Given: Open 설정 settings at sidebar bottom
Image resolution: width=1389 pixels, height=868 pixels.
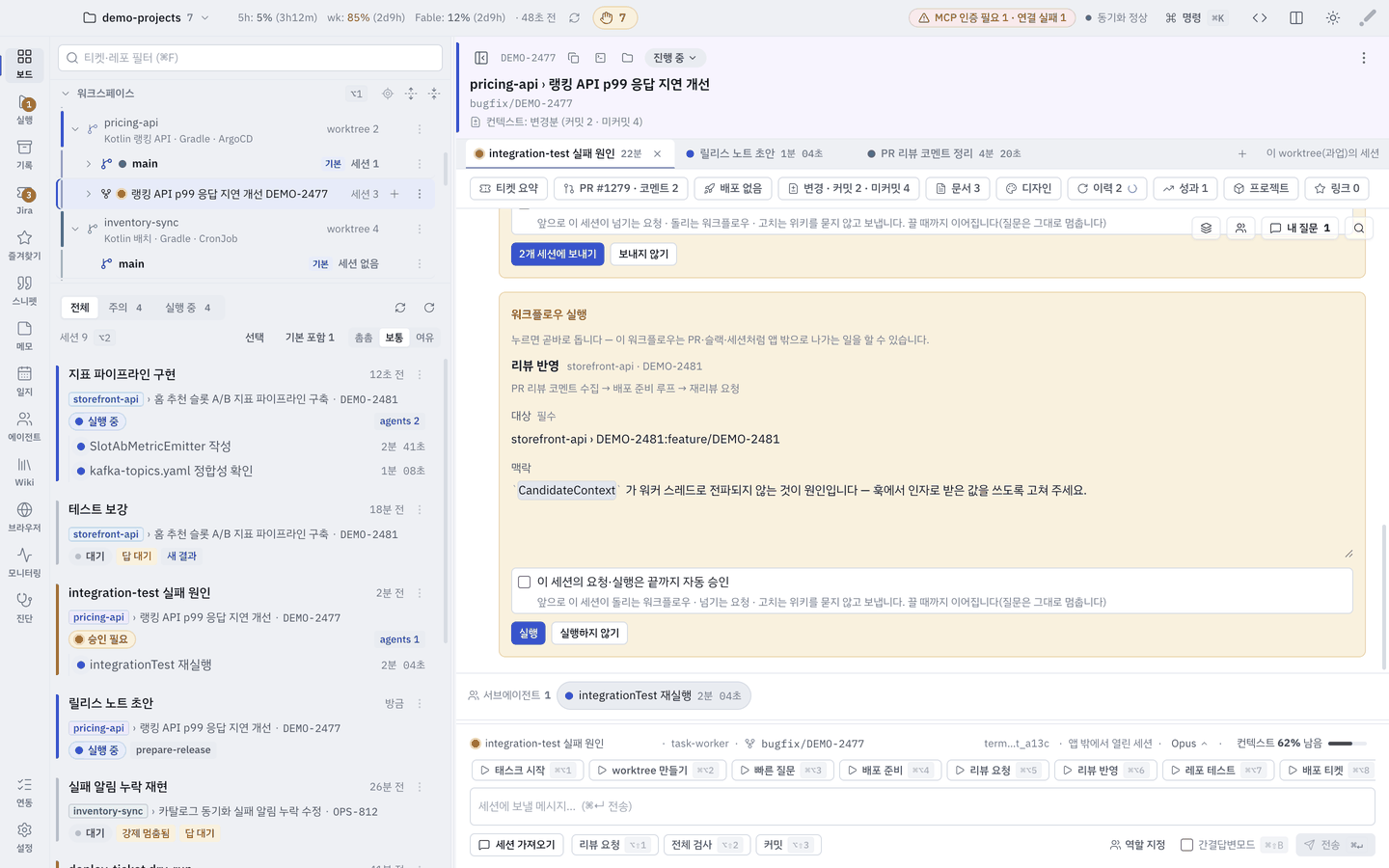Looking at the screenshot, I should (x=24, y=837).
